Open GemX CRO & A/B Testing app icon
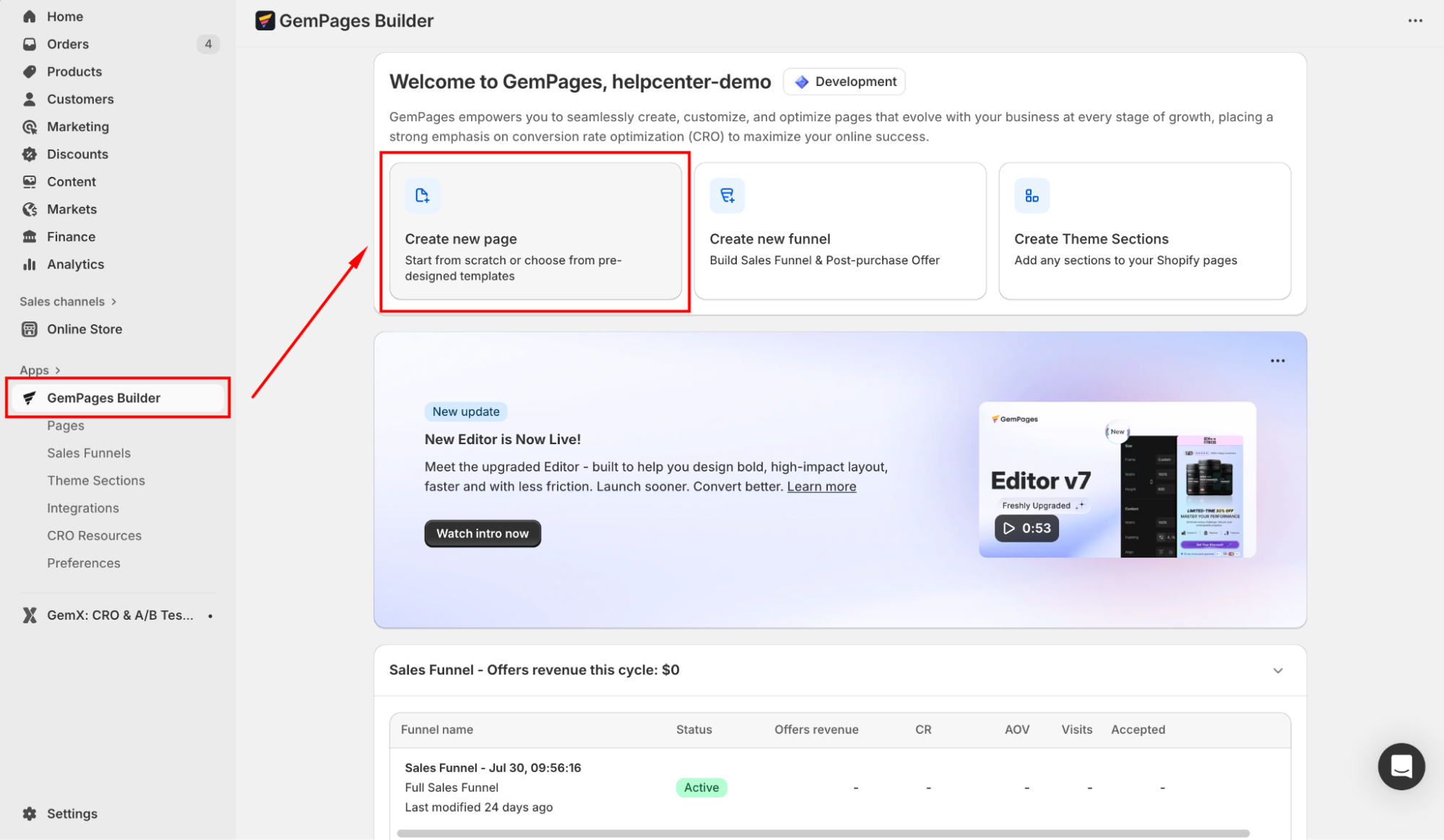 click(30, 615)
